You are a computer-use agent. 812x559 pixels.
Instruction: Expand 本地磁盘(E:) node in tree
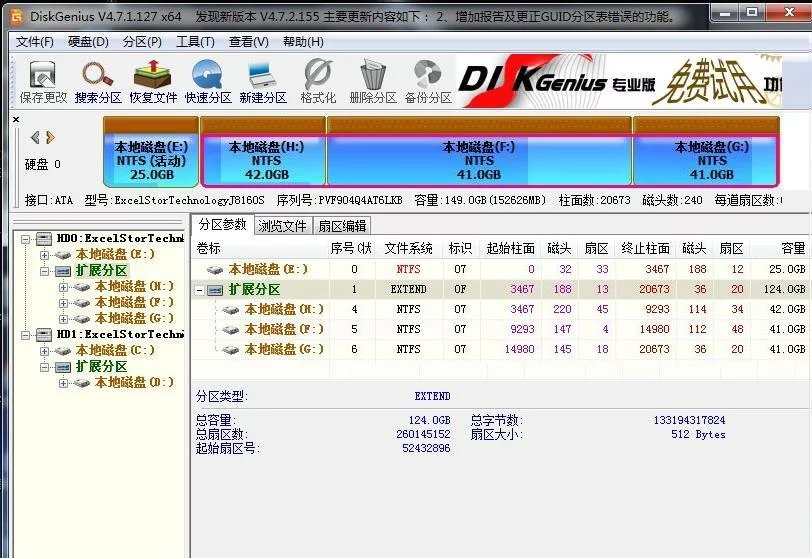coord(45,255)
